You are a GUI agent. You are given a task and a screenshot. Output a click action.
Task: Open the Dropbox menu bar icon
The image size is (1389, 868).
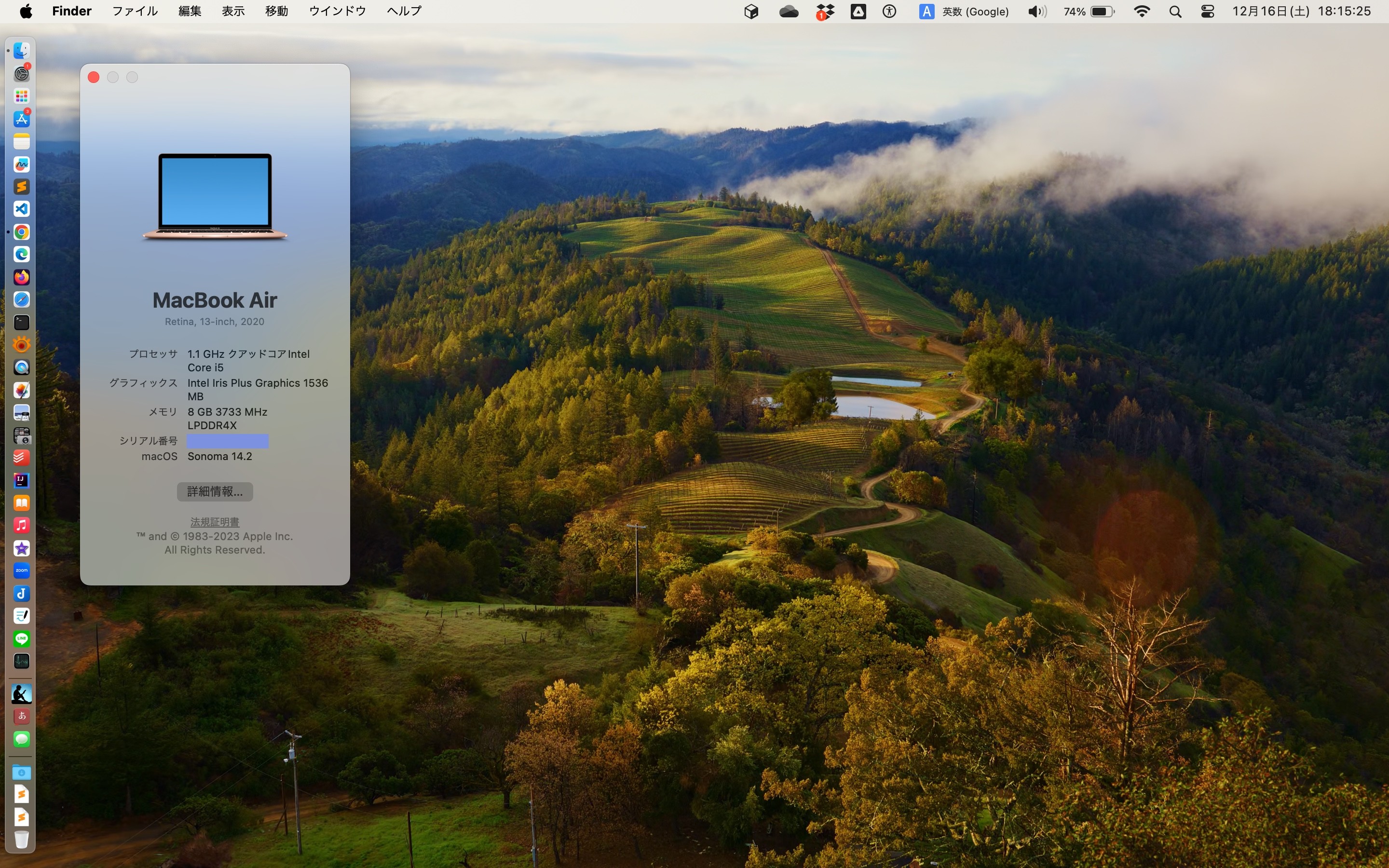tap(825, 12)
